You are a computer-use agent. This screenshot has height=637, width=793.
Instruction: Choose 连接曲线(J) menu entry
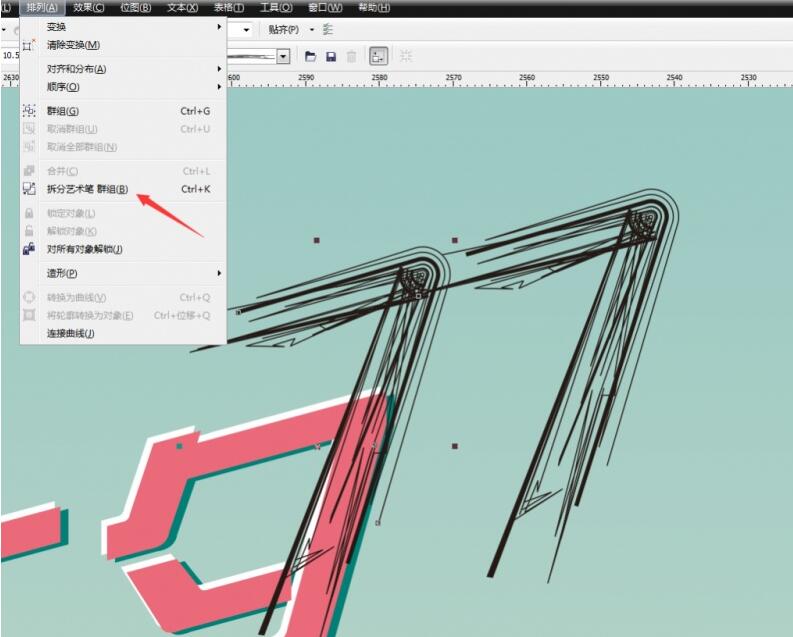[123, 333]
